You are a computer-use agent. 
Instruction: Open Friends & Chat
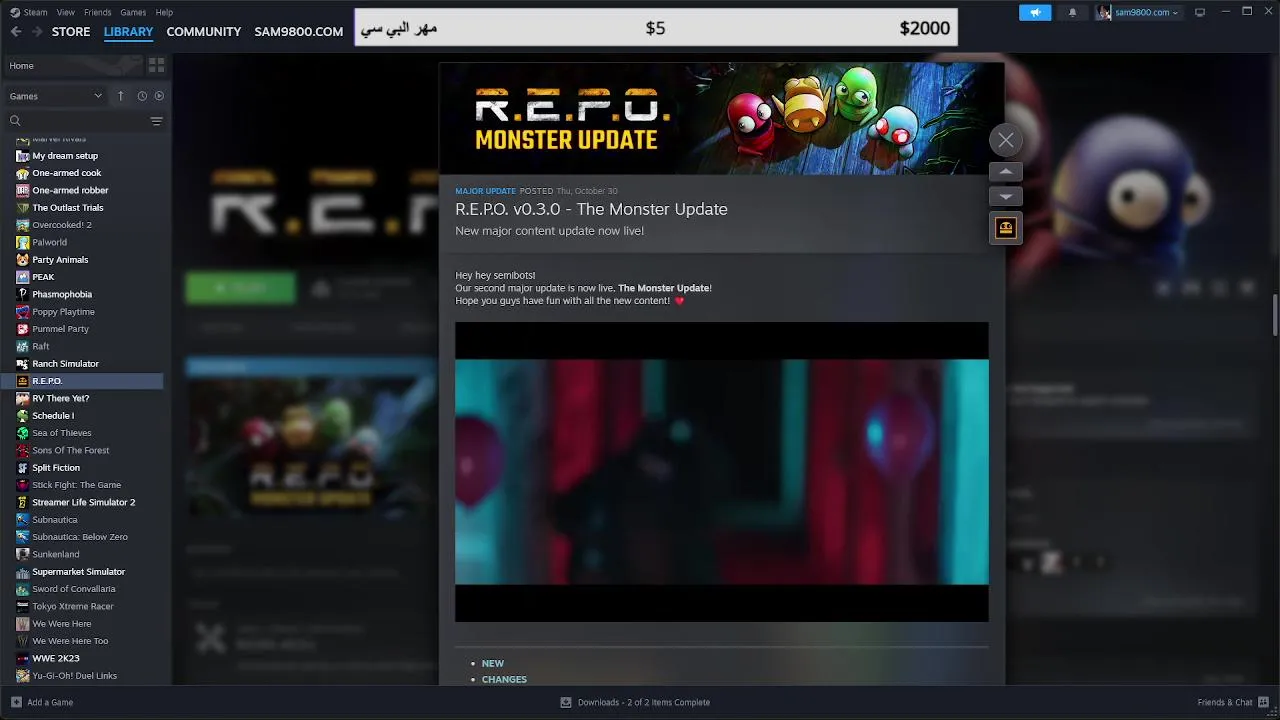pyautogui.click(x=1225, y=702)
